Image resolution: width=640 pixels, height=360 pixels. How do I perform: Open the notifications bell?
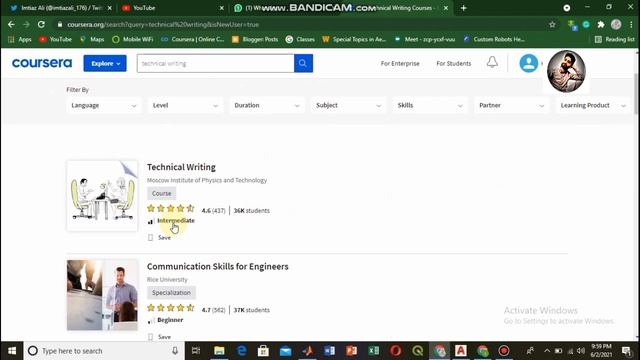pos(492,62)
